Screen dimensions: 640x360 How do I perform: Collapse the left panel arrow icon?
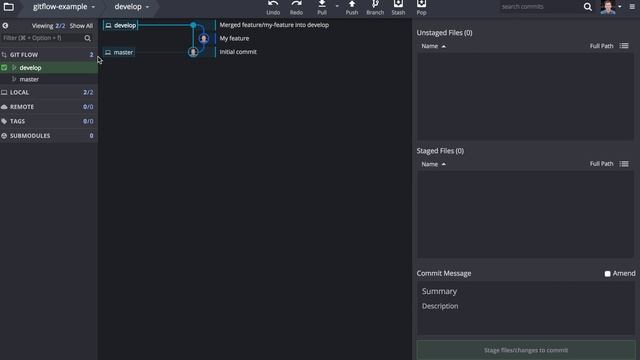point(5,25)
